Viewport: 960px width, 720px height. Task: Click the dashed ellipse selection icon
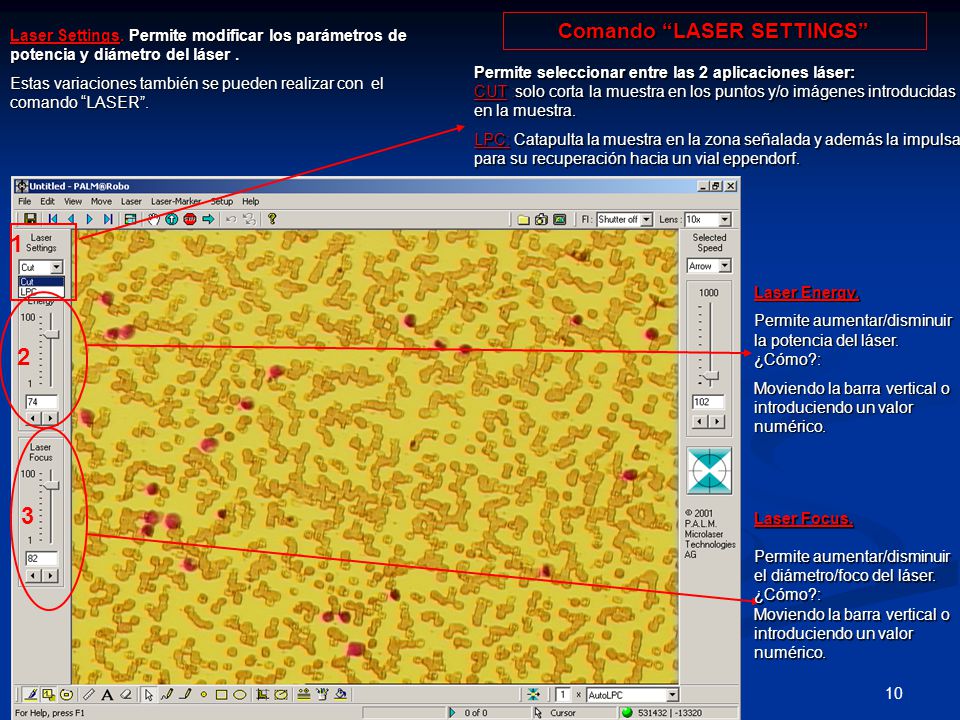[281, 694]
